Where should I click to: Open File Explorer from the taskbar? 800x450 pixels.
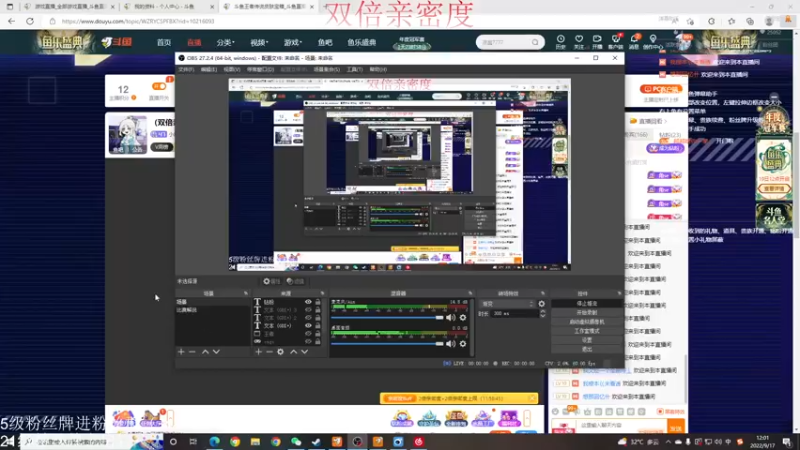[255, 441]
